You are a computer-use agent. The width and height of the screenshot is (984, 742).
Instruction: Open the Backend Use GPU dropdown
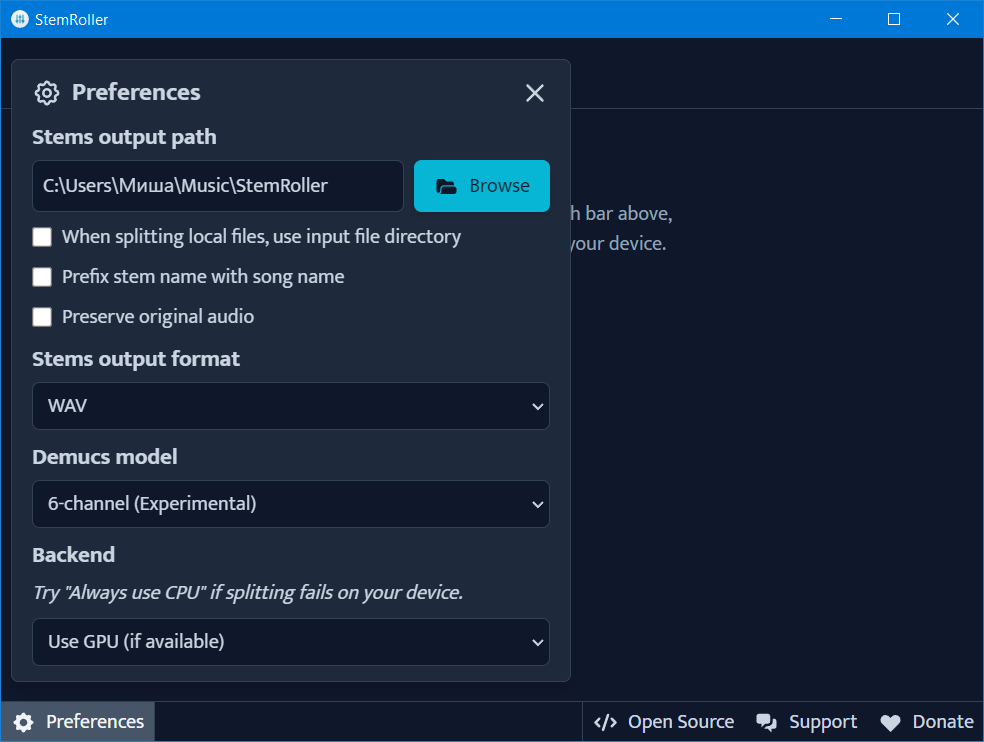291,642
